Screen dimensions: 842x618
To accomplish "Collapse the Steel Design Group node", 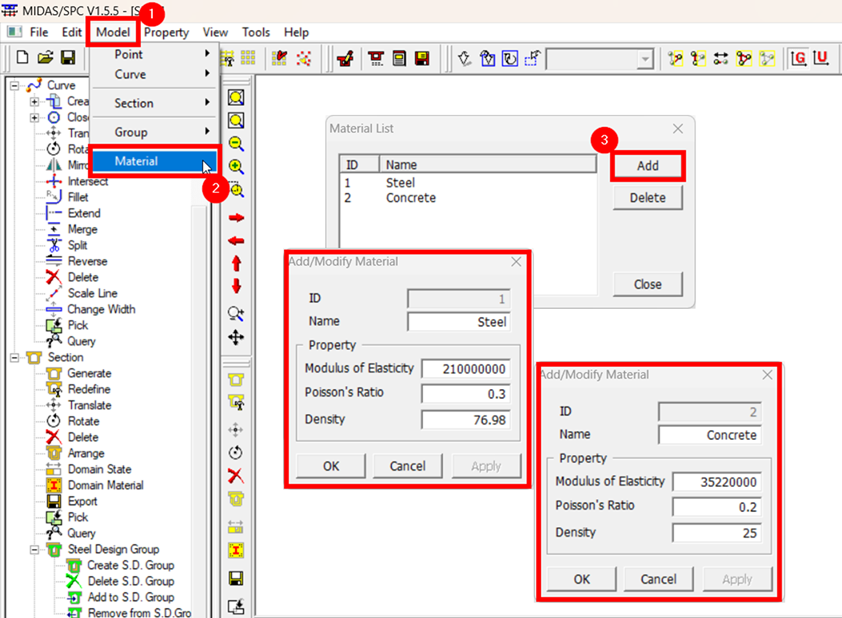I will (35, 549).
